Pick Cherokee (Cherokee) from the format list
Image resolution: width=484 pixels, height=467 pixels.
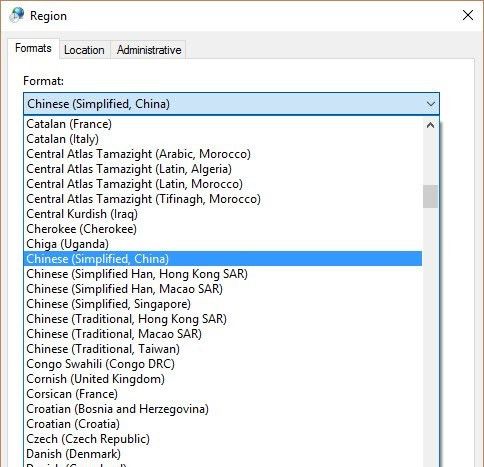click(x=223, y=229)
